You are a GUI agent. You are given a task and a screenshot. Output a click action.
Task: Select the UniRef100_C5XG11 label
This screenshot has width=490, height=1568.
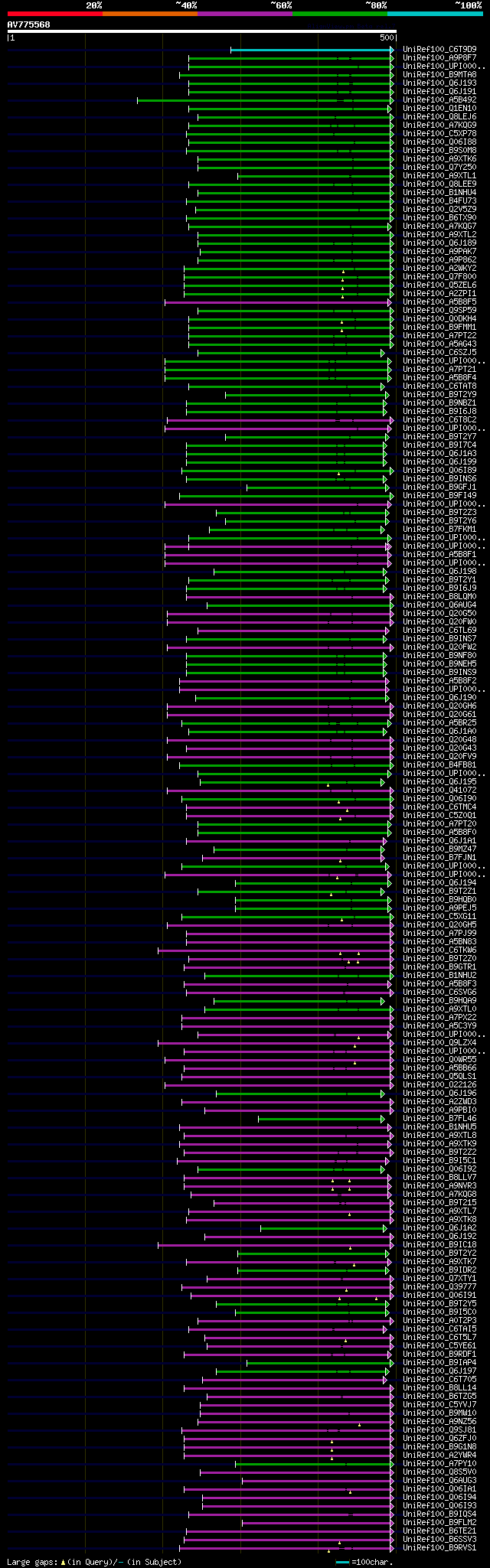[x=439, y=917]
